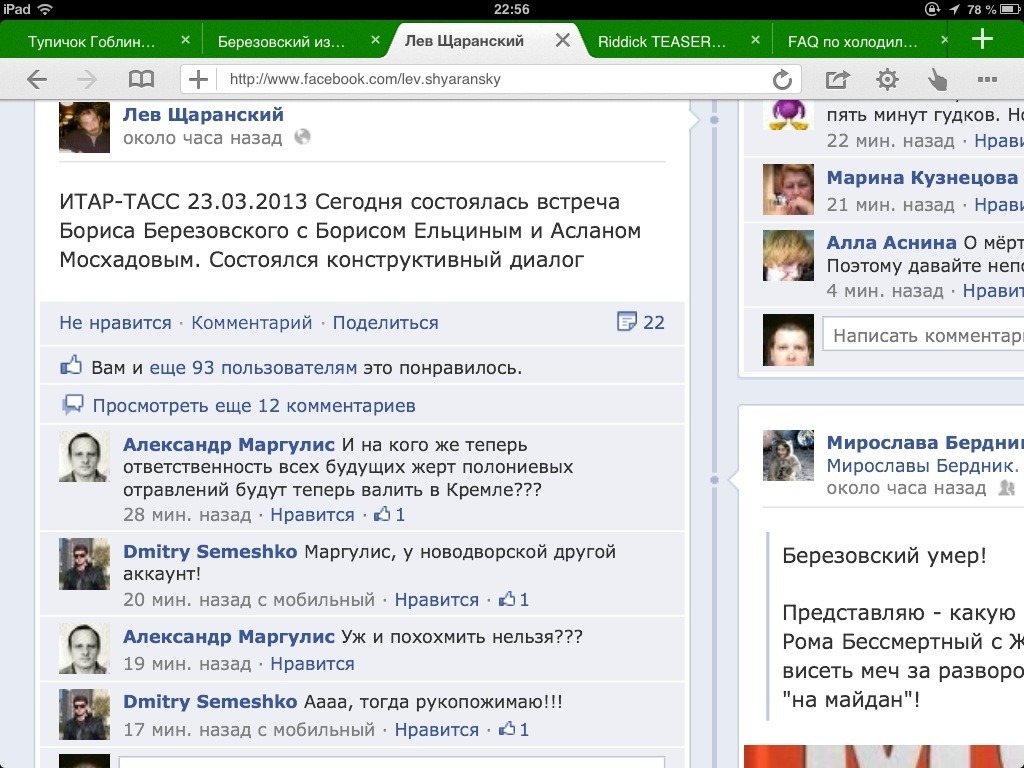Open Алла Аснина profile link
Screen dimensions: 1024x768
(891, 242)
